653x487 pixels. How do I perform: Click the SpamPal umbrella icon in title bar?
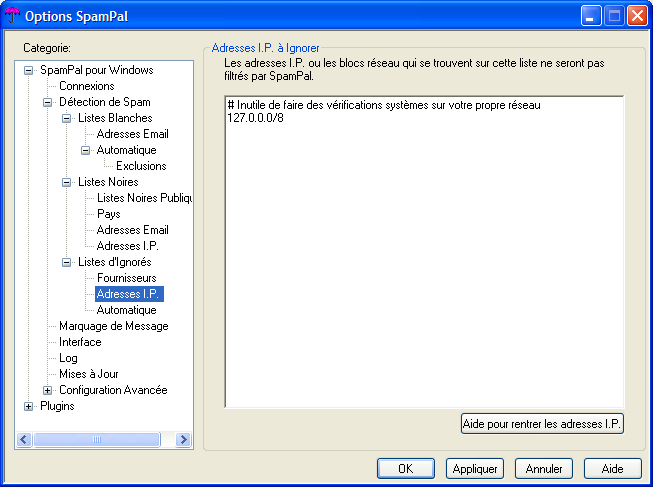pos(12,15)
